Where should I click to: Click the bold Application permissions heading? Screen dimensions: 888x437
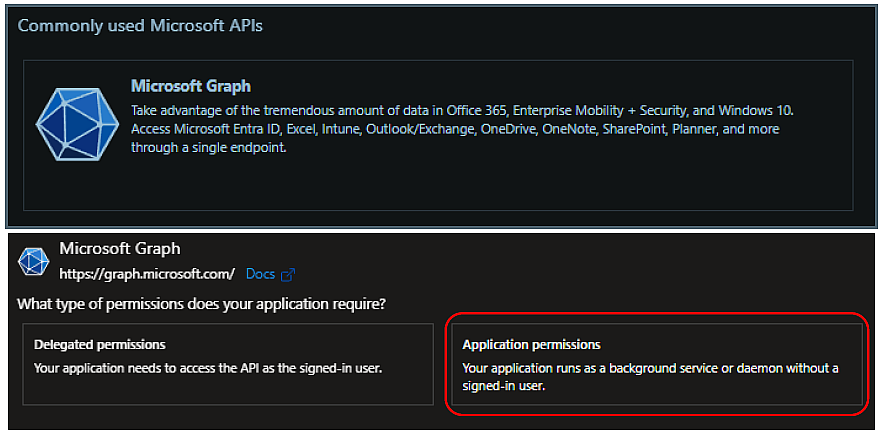click(531, 344)
